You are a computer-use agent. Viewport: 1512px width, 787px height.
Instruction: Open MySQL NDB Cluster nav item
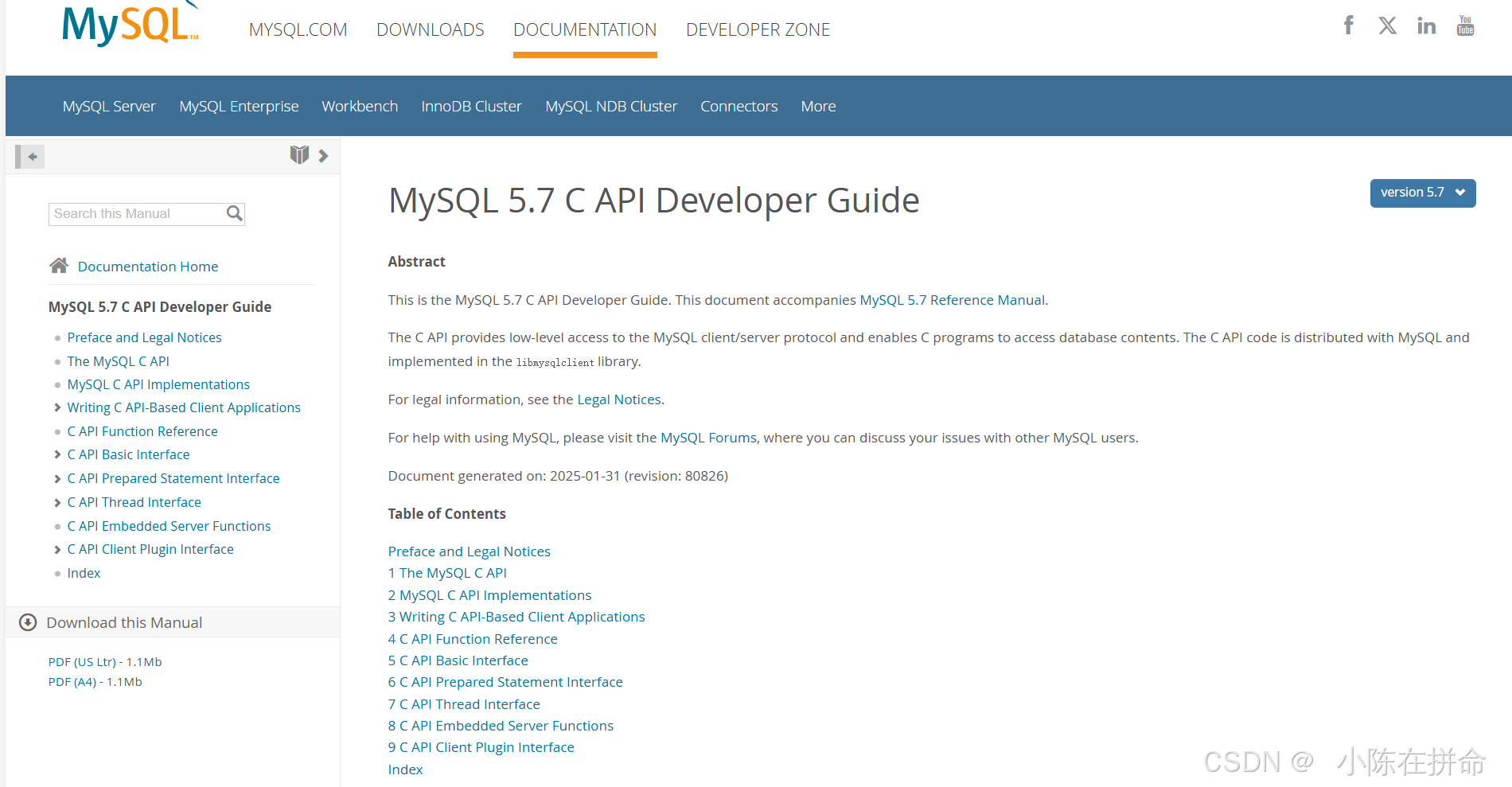coord(611,106)
